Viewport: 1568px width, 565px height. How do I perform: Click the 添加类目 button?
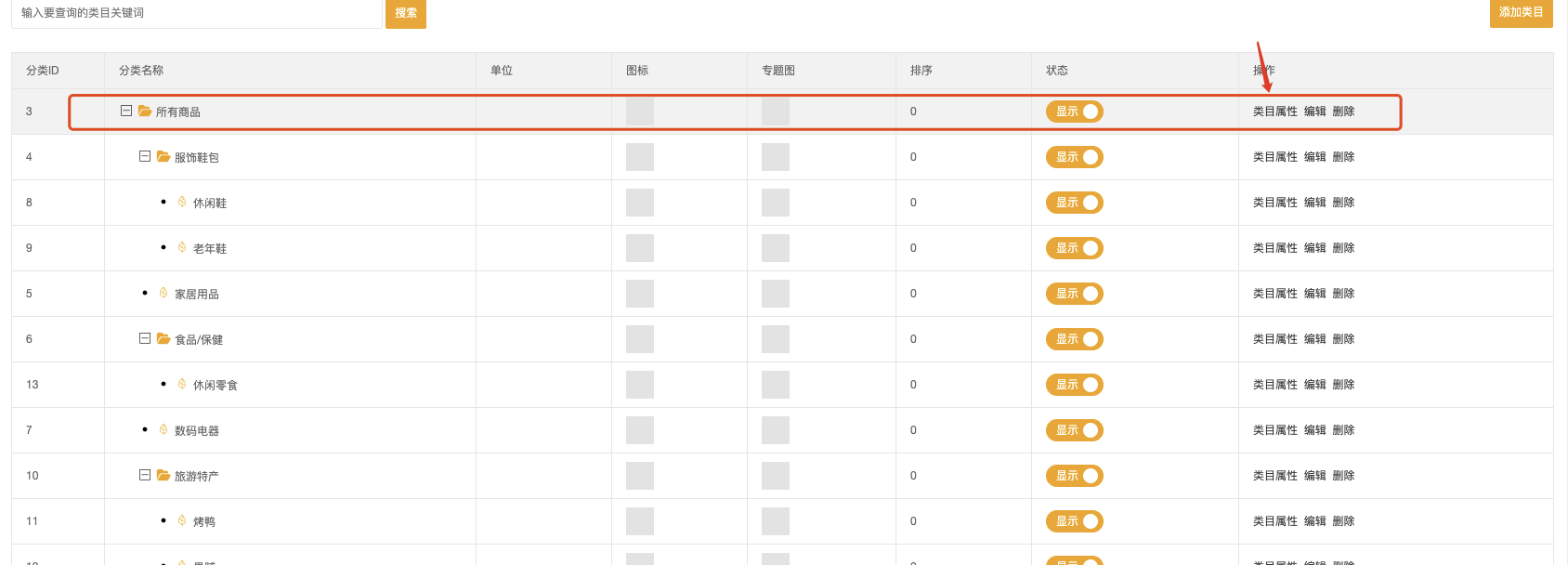click(x=1521, y=12)
